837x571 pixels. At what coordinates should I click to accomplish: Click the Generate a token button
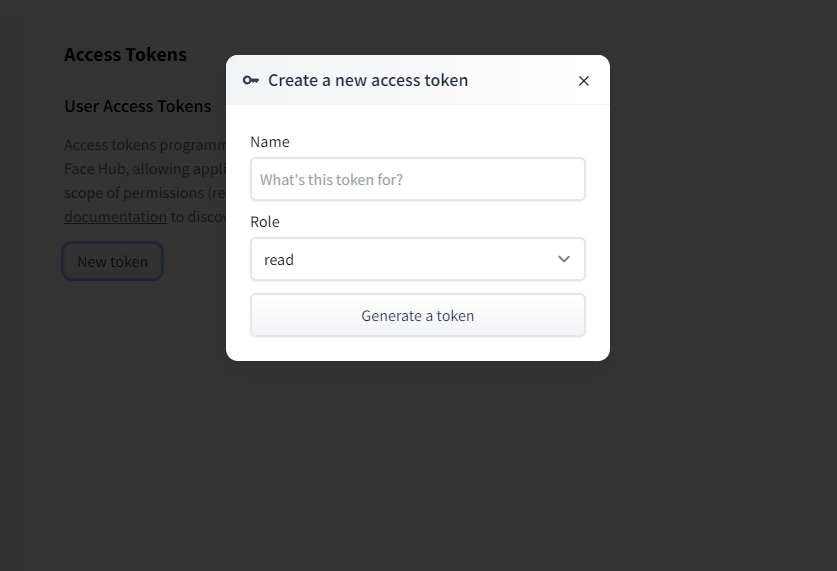(418, 315)
